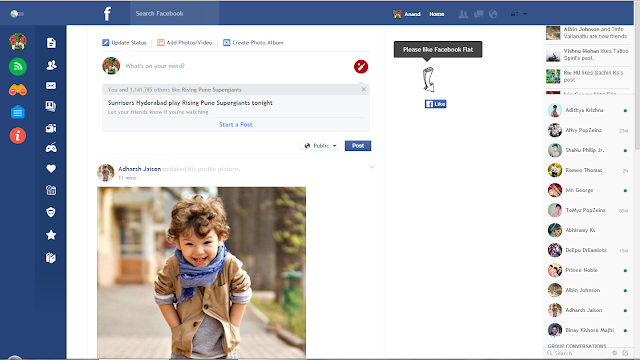This screenshot has width=640, height=360.
Task: Click Adharsh Jaison's avatar beside the post
Action: coord(106,173)
